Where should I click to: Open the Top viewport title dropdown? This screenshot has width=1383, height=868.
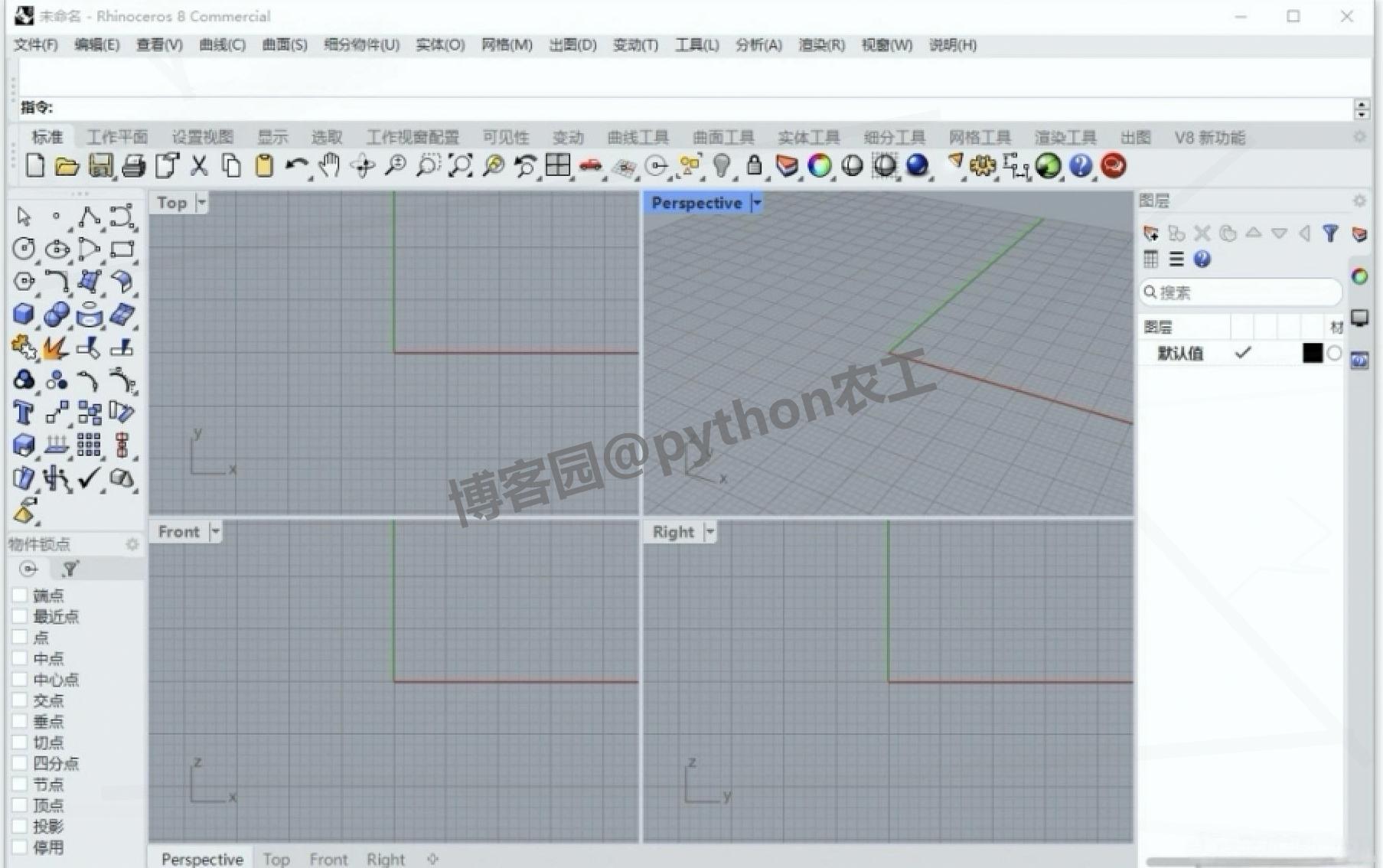click(x=201, y=202)
